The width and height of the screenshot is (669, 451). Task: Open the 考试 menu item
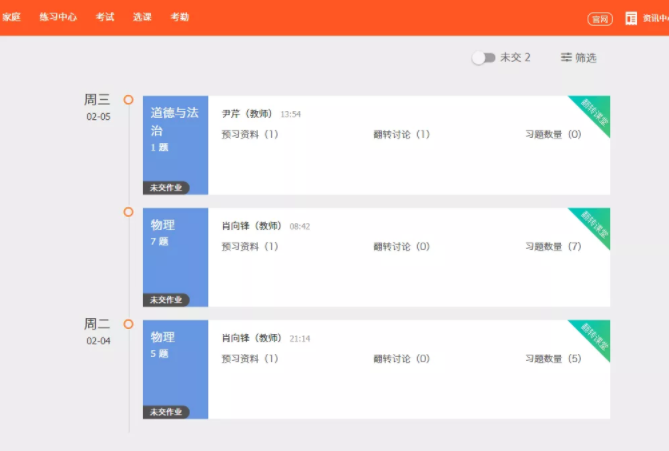pyautogui.click(x=105, y=17)
